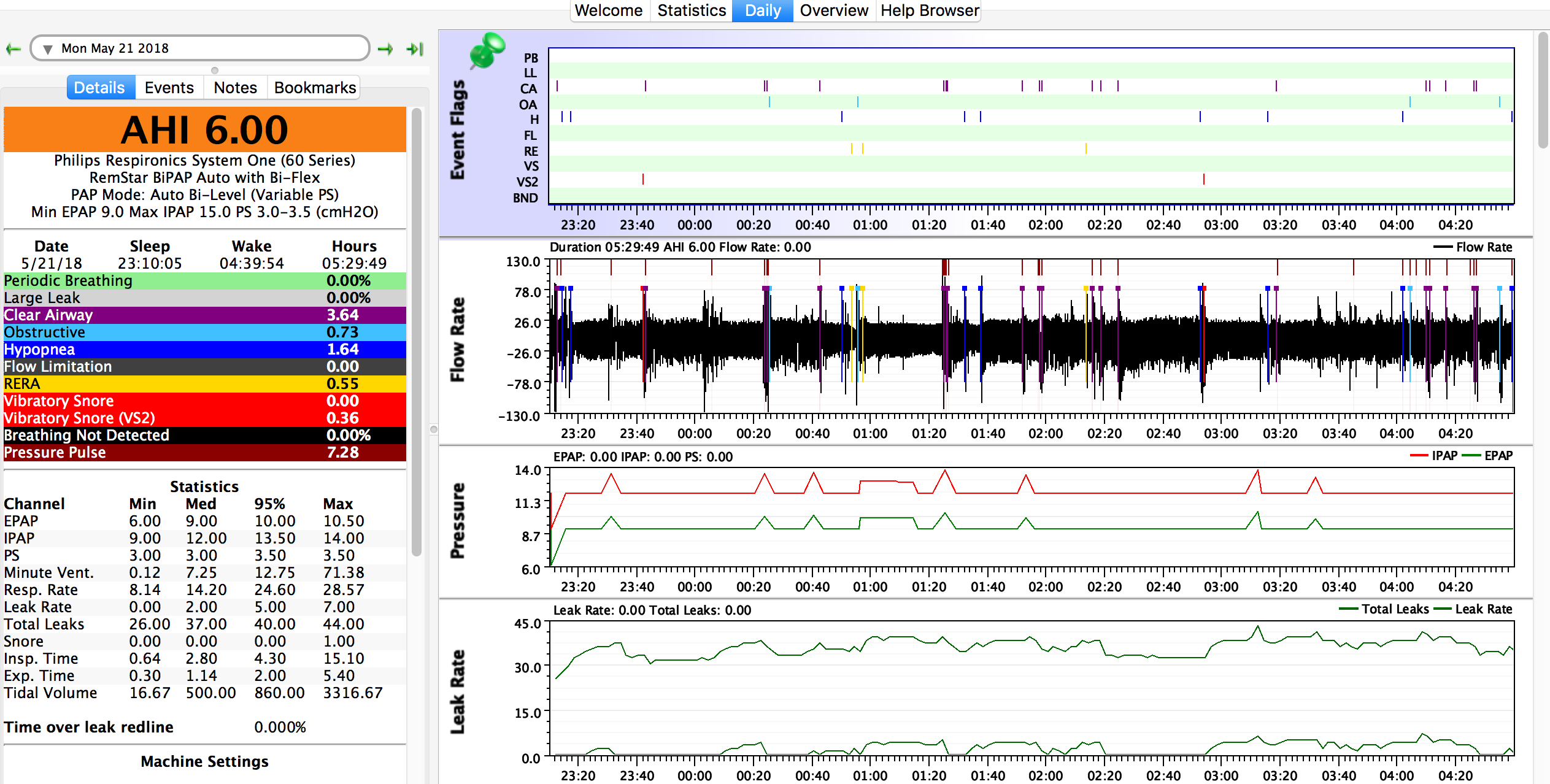
Task: Click Time over leak redline value
Action: point(280,728)
